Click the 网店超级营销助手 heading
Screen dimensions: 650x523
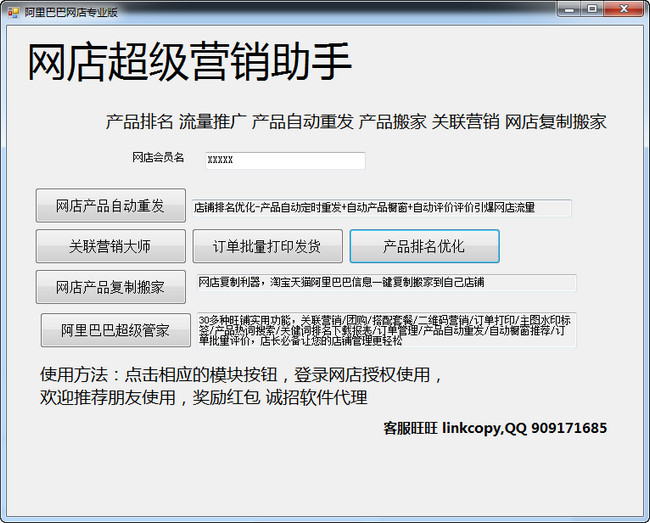(189, 63)
